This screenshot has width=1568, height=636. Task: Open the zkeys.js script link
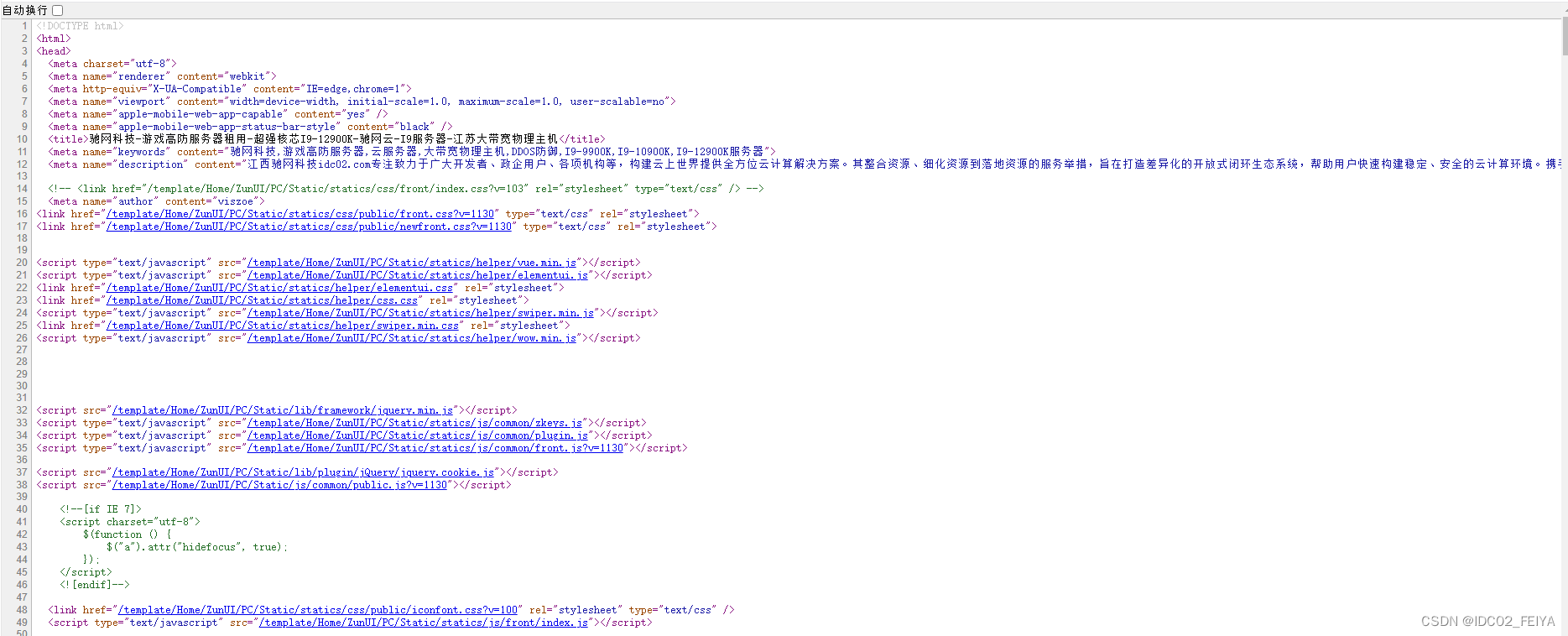click(414, 423)
